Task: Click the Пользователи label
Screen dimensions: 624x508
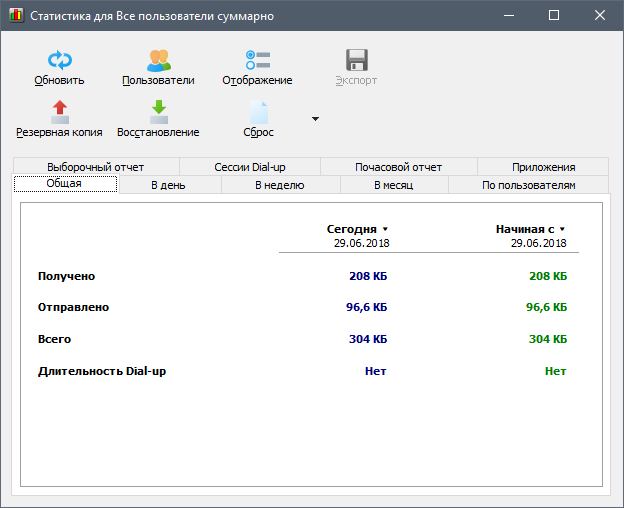Action: tap(158, 80)
